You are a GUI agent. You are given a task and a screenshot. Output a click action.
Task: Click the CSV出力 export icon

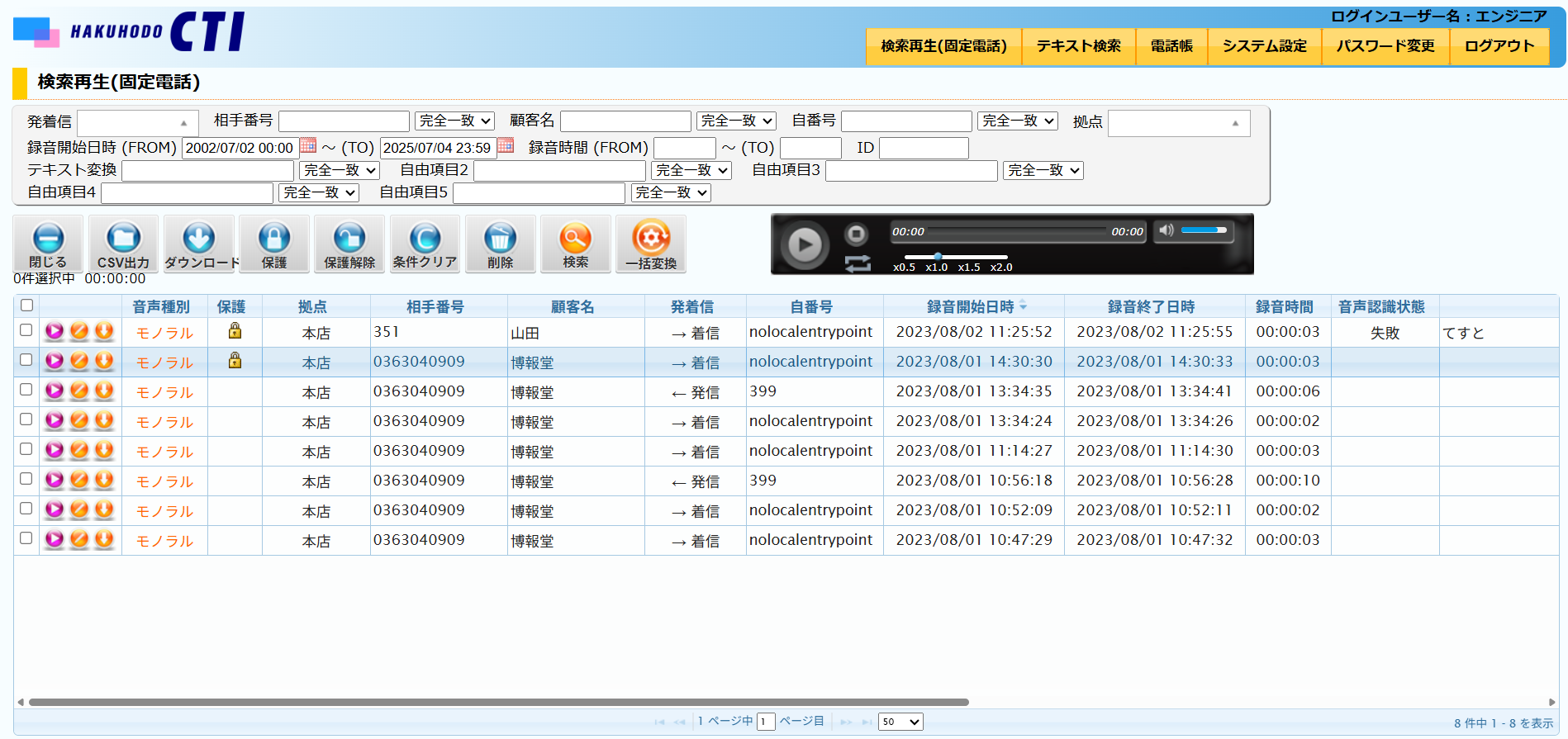[123, 239]
